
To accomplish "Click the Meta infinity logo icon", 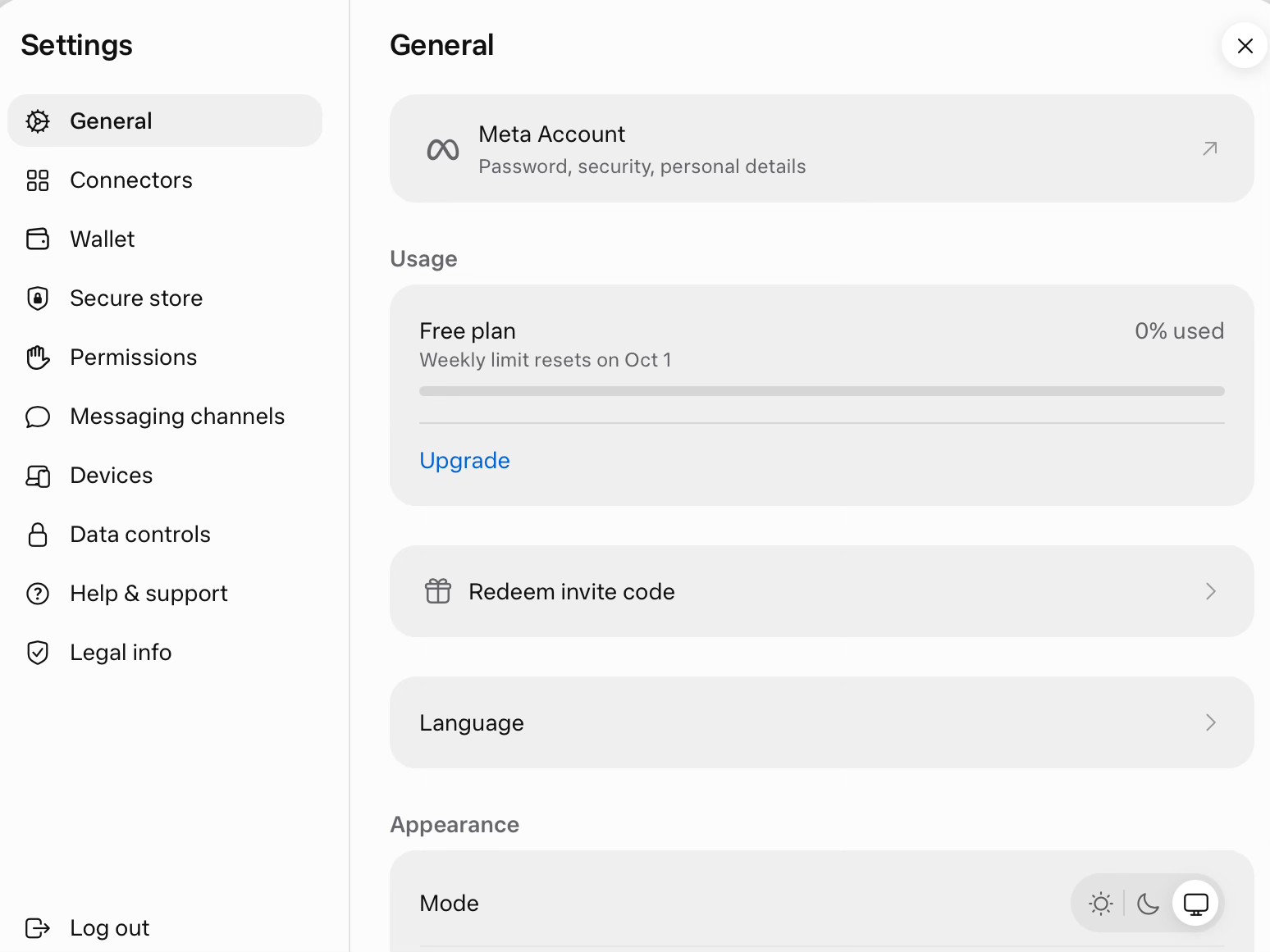I will (x=443, y=149).
